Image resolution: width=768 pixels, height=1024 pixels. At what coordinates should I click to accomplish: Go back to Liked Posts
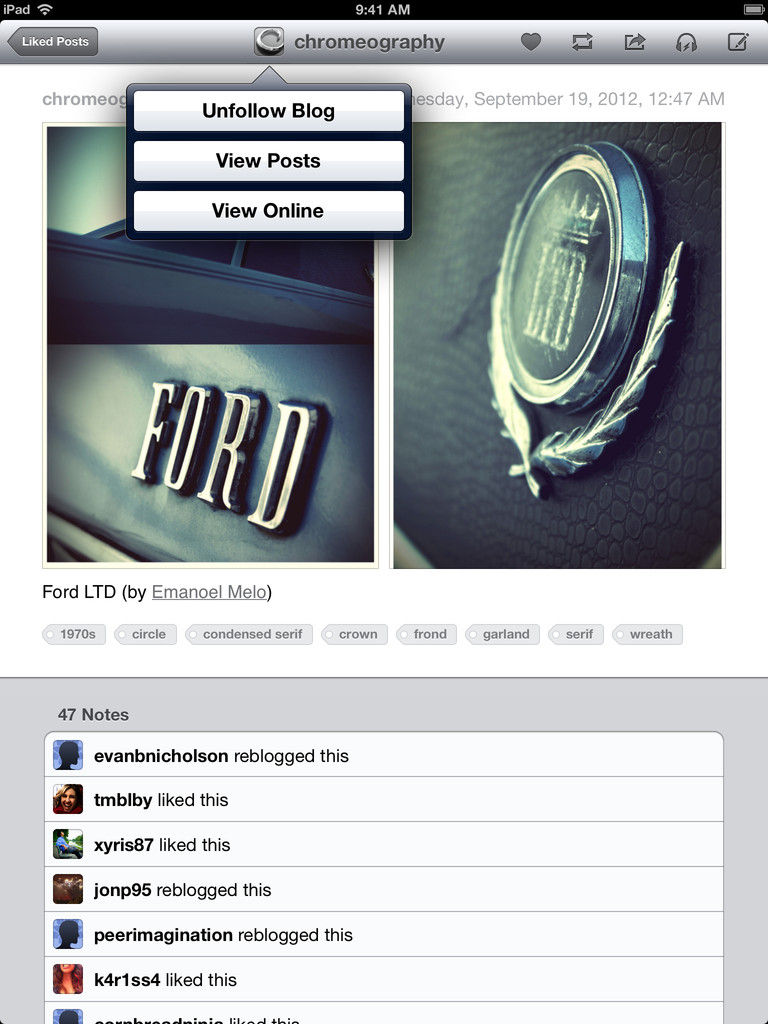point(53,41)
